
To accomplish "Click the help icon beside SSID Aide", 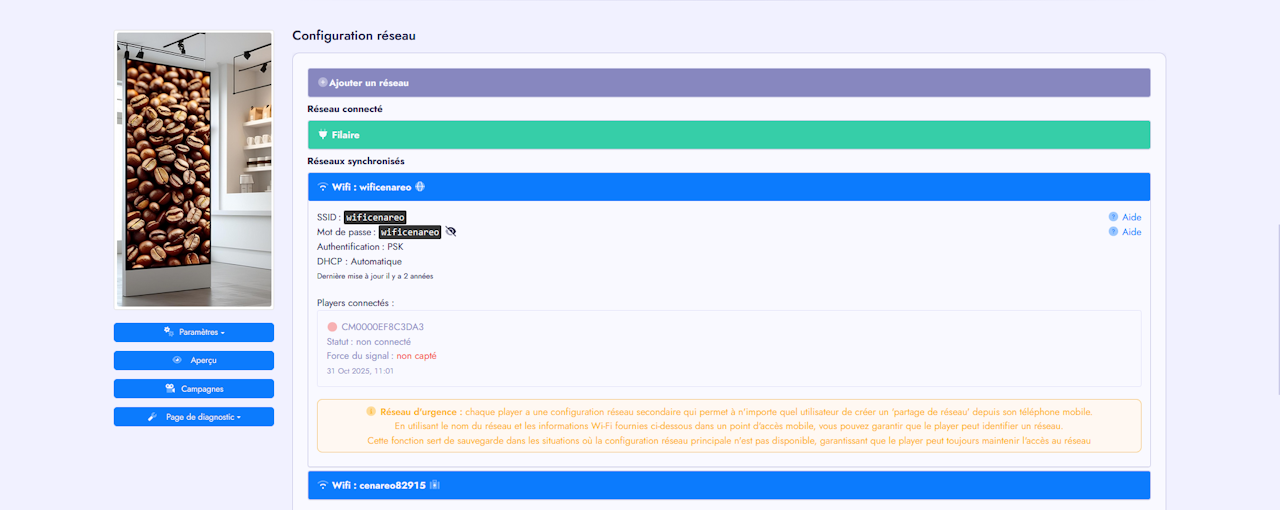I will (1113, 217).
